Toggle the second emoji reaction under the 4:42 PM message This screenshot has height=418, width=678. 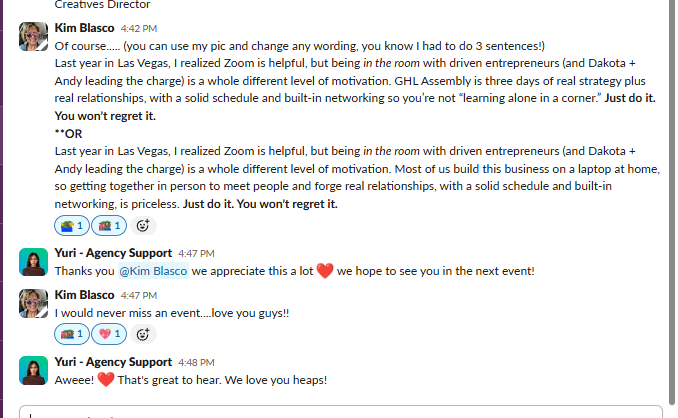[x=109, y=225]
